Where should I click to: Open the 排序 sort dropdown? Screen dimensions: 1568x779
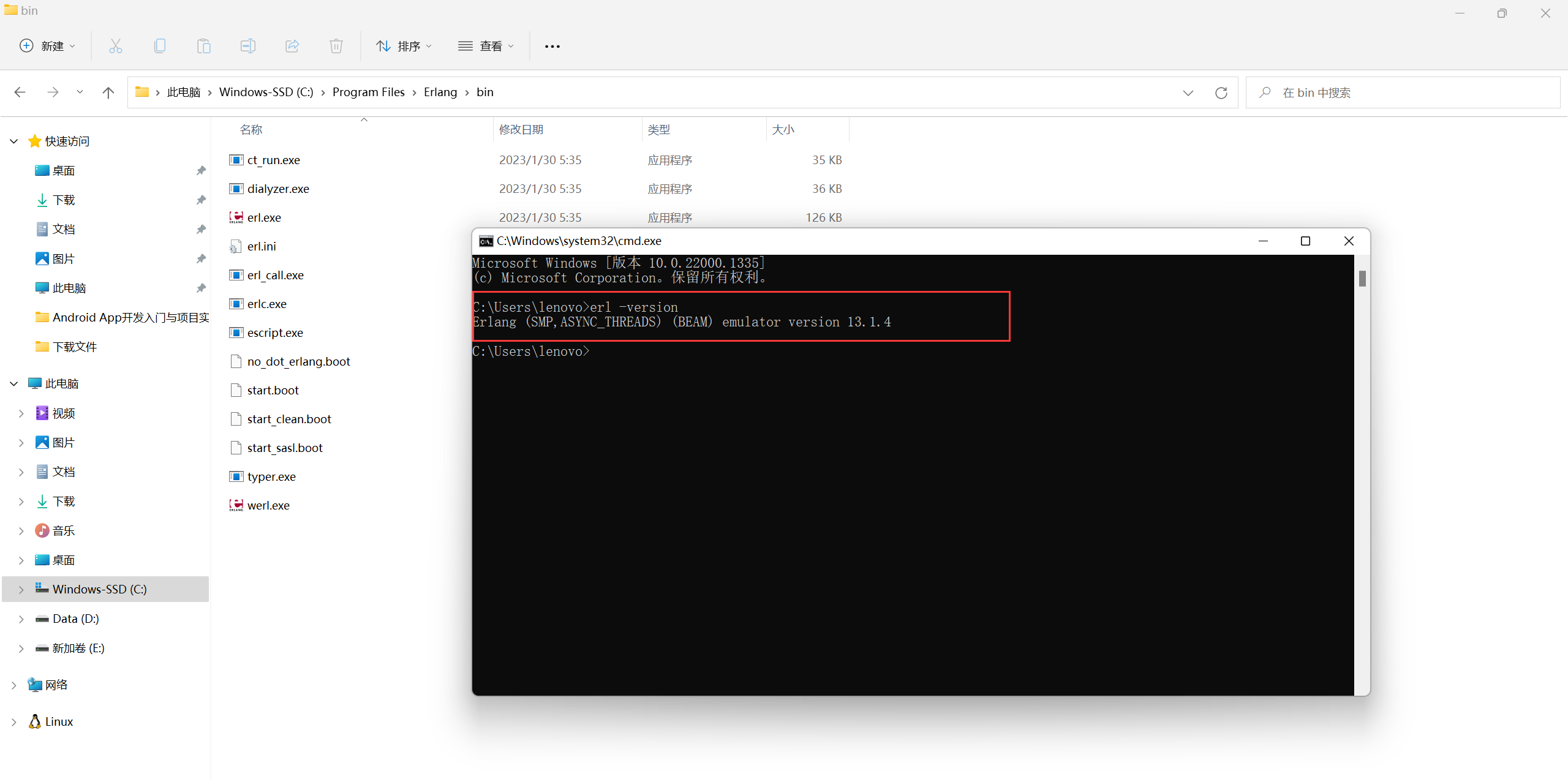[404, 46]
